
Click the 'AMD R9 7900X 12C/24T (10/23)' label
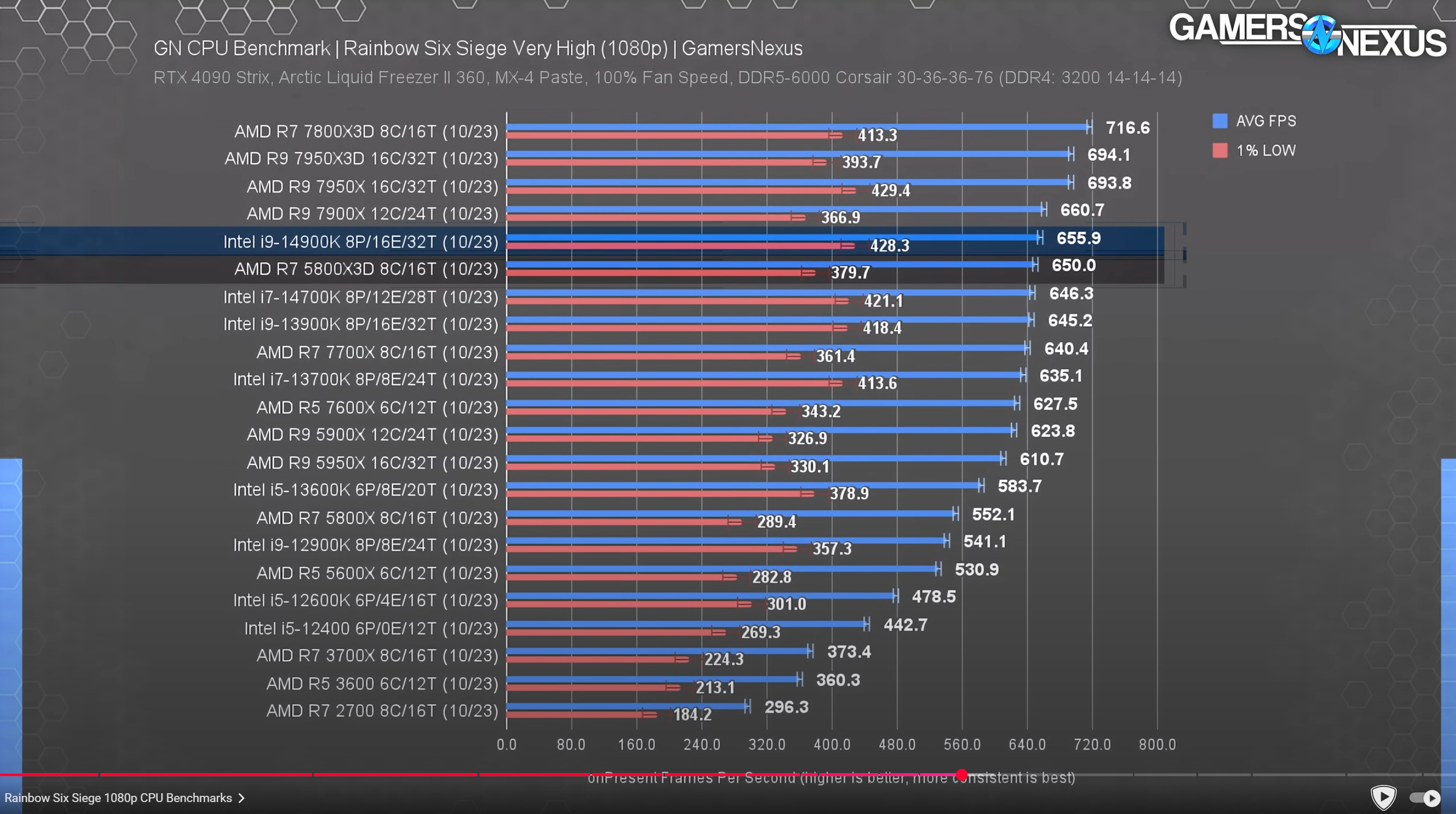[x=372, y=214]
